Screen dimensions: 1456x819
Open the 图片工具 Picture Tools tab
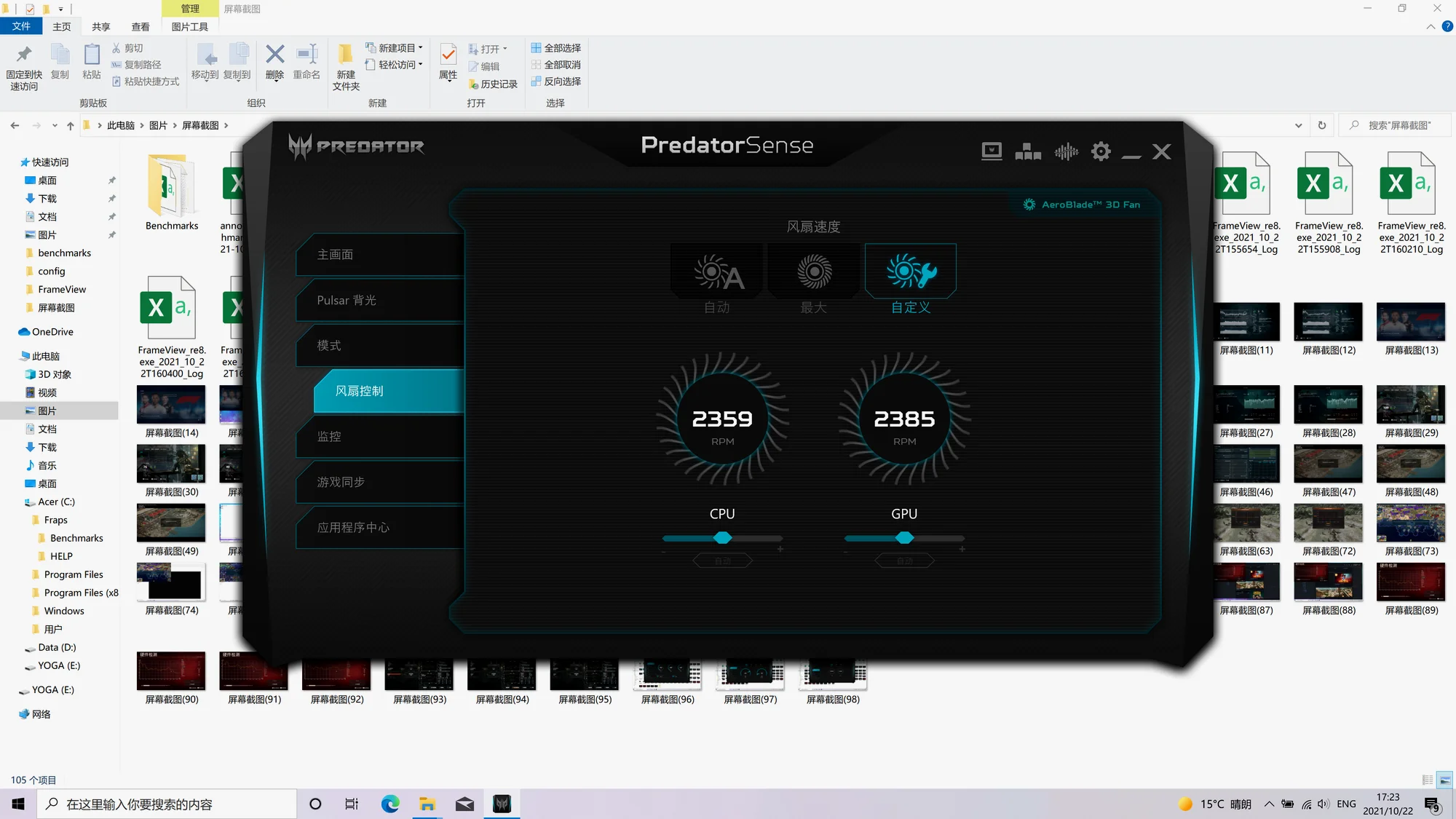[x=189, y=26]
